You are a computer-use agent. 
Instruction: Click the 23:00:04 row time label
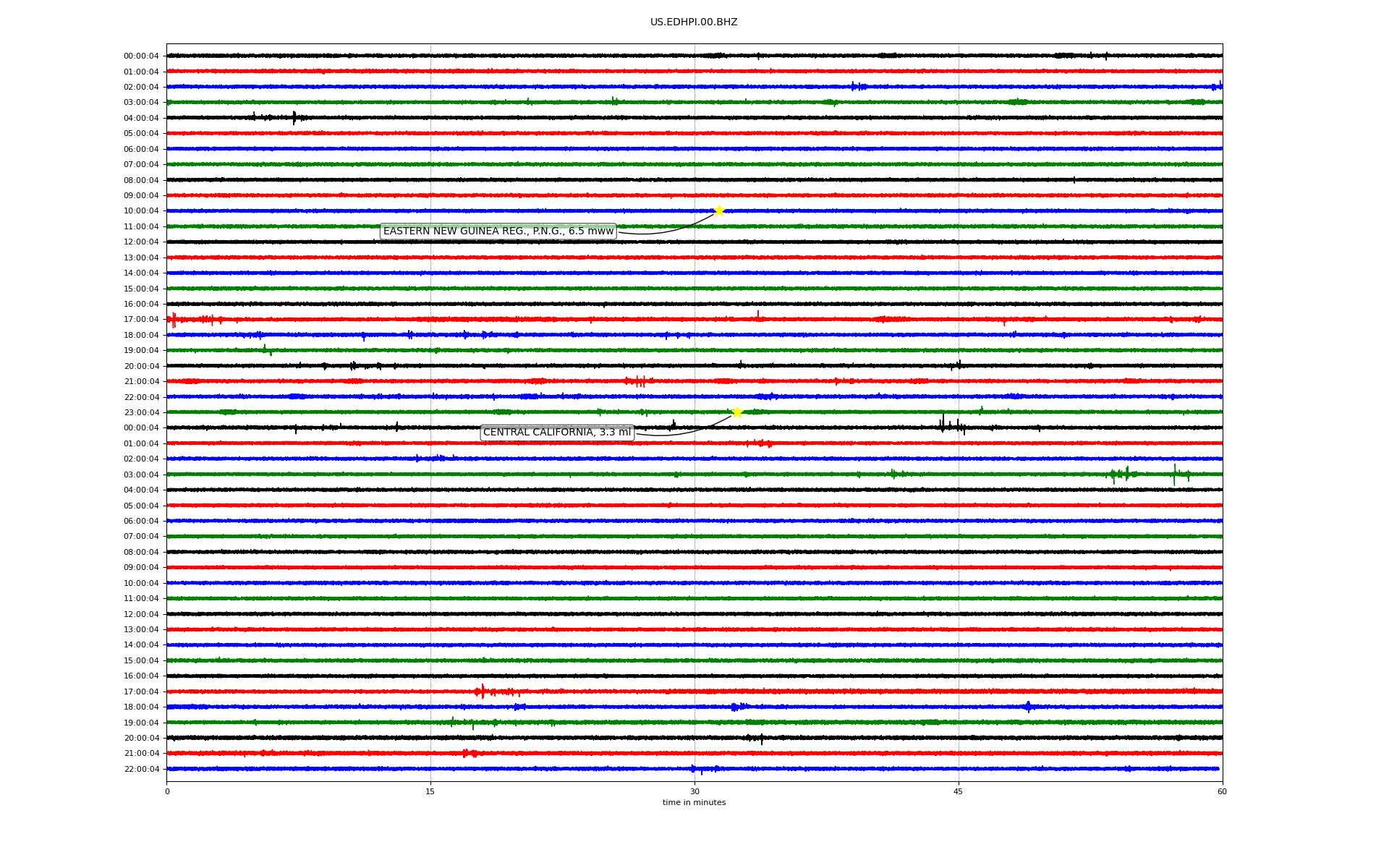pos(141,413)
